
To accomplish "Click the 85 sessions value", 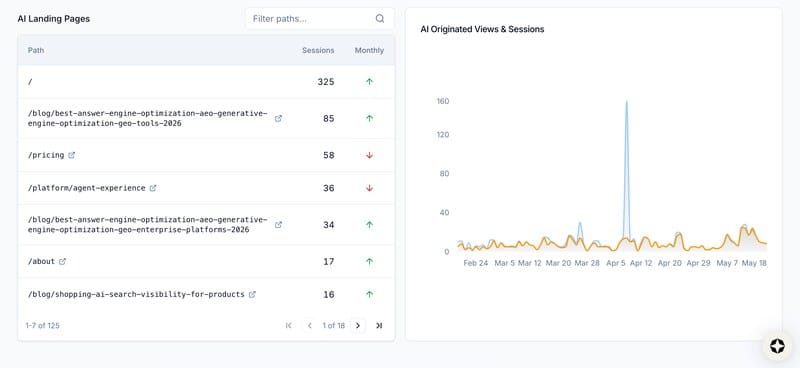I will pos(329,118).
